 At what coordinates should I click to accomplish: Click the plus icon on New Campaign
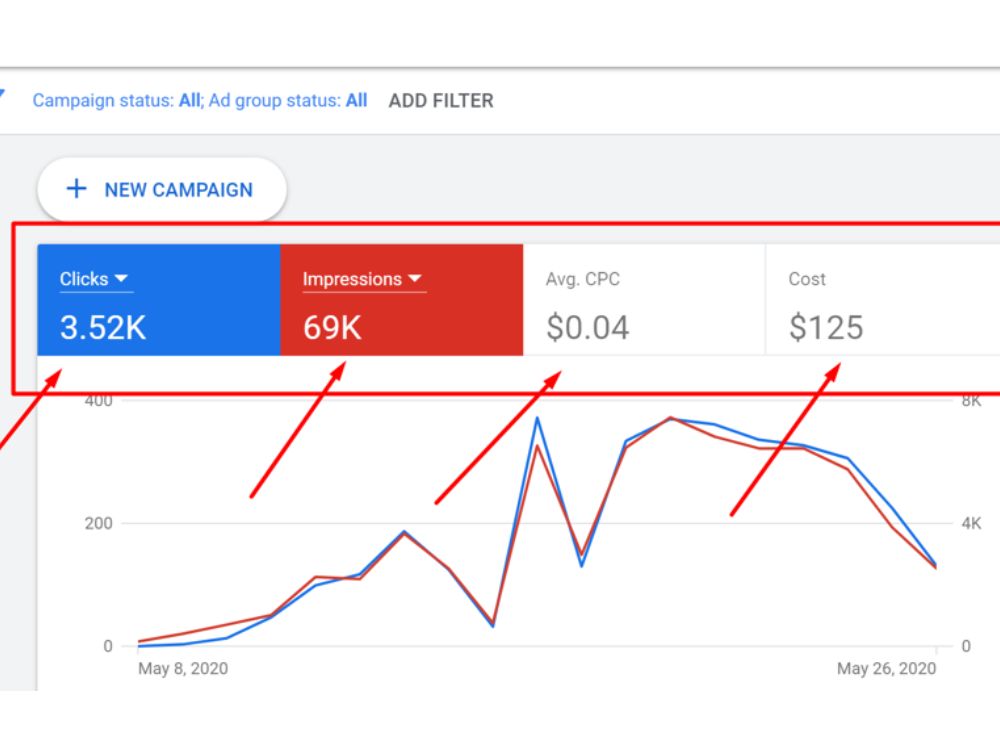77,189
